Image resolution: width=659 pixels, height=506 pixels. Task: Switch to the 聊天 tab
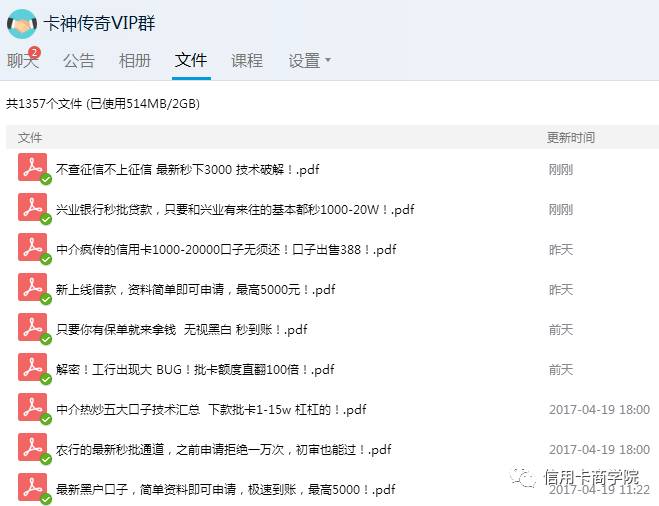[22, 61]
